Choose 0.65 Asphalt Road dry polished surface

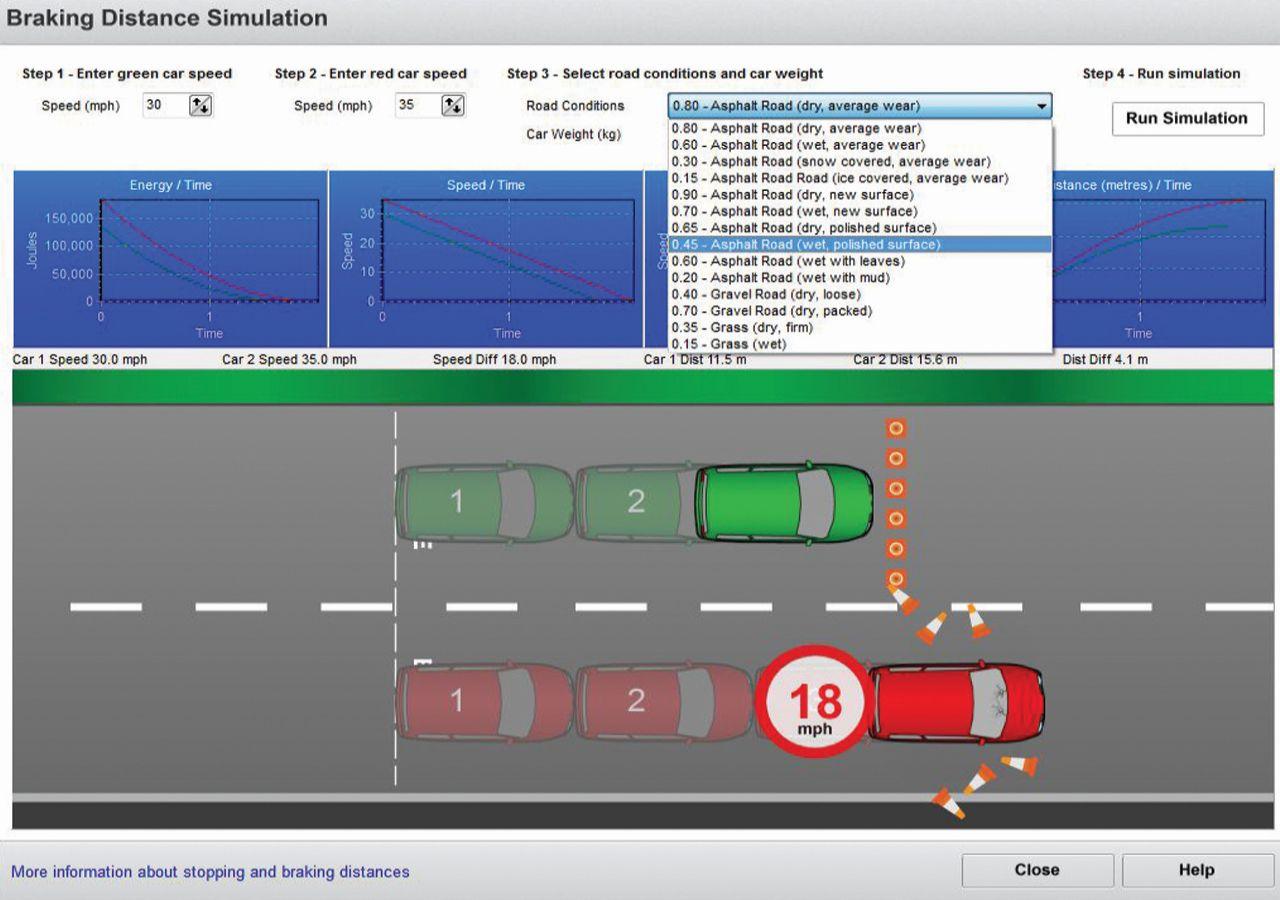pyautogui.click(x=860, y=228)
